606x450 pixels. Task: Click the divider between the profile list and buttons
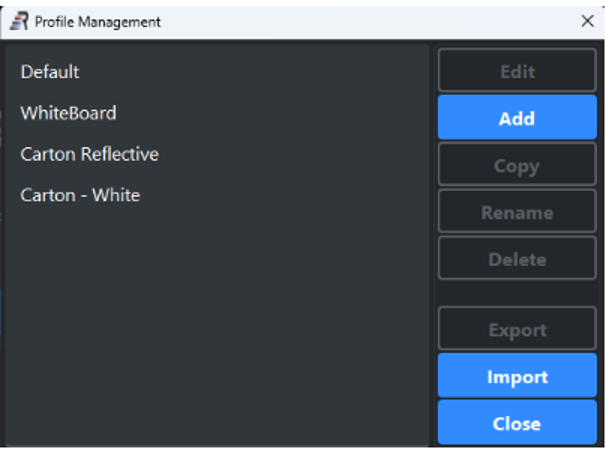pyautogui.click(x=433, y=240)
